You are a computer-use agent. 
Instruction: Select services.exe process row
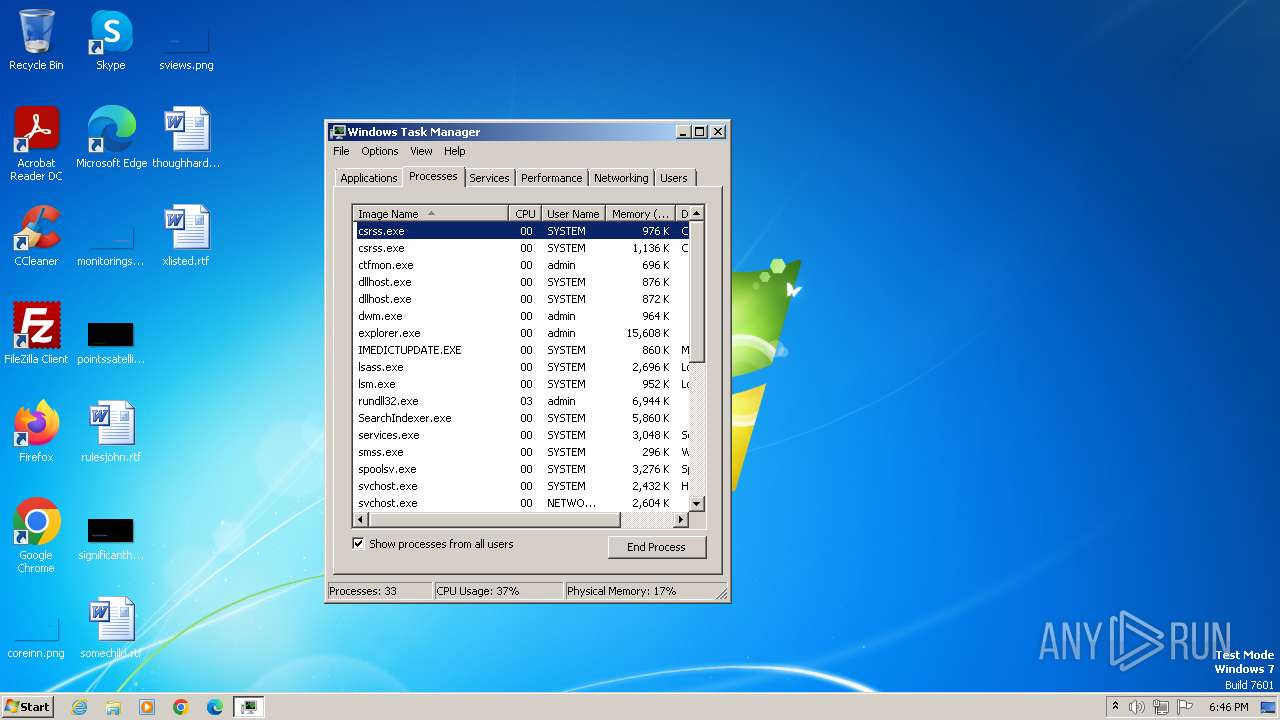[x=521, y=435]
